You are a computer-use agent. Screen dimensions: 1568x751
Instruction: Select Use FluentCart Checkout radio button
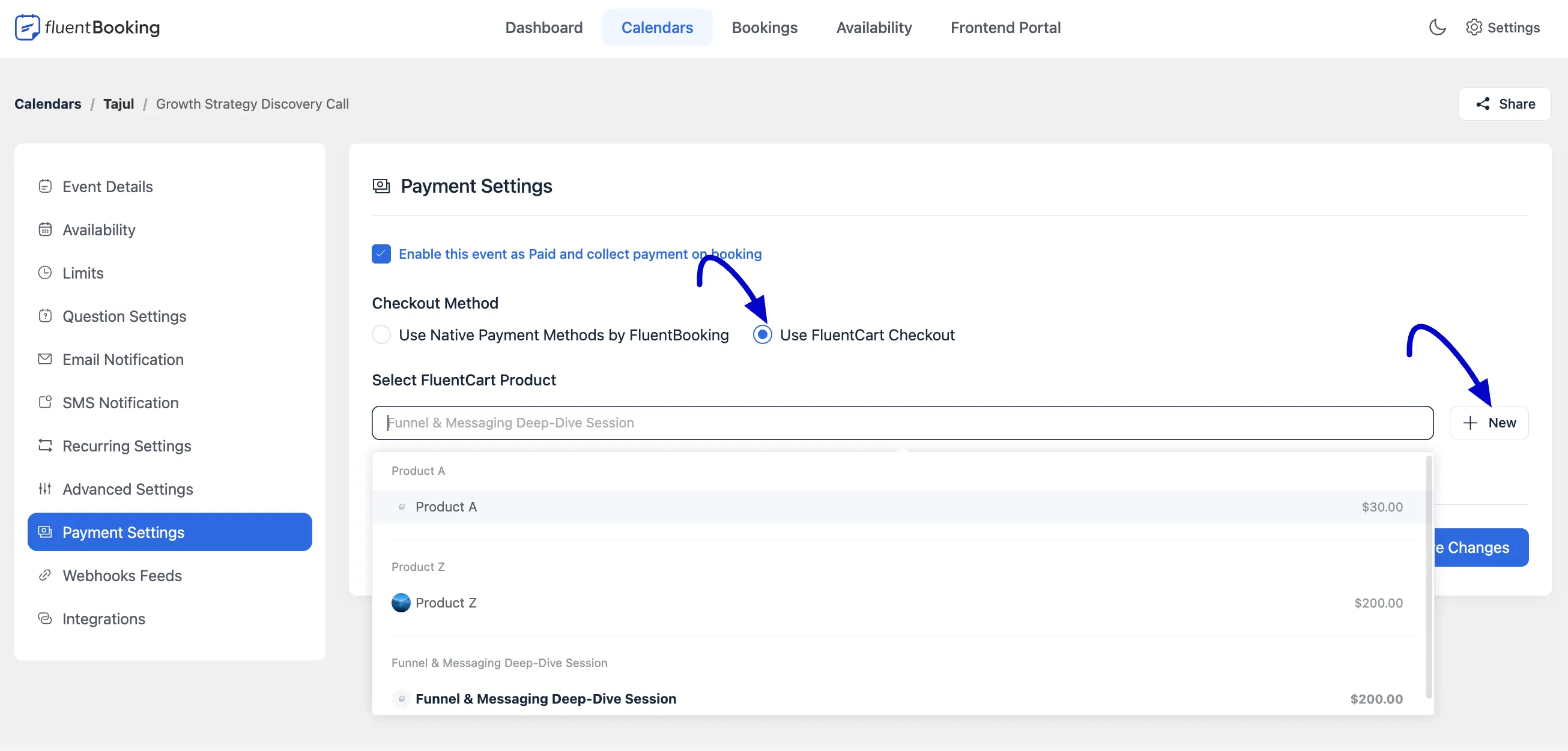click(x=763, y=335)
